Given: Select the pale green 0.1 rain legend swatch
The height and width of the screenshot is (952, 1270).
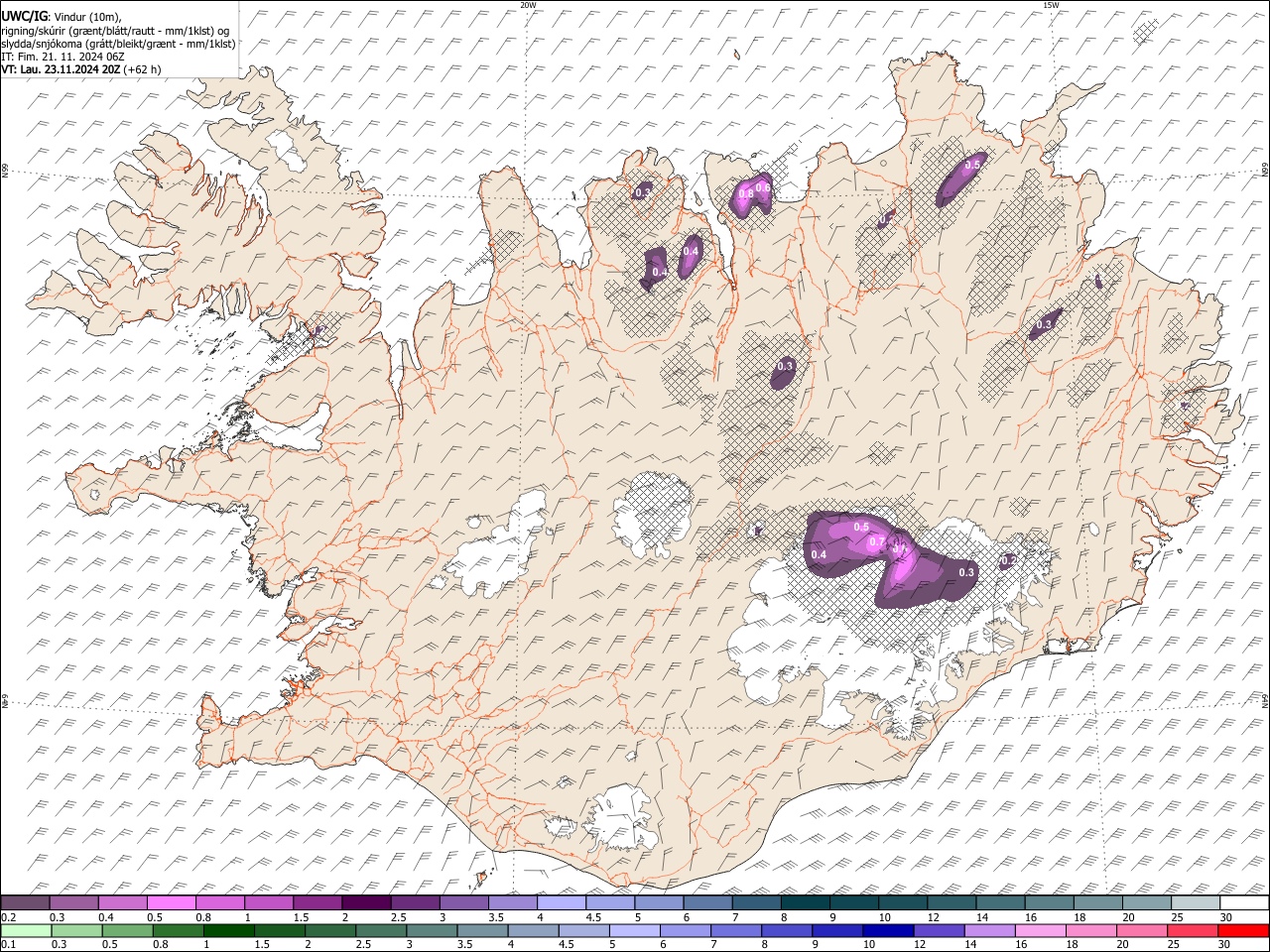Looking at the screenshot, I should pos(26,930).
